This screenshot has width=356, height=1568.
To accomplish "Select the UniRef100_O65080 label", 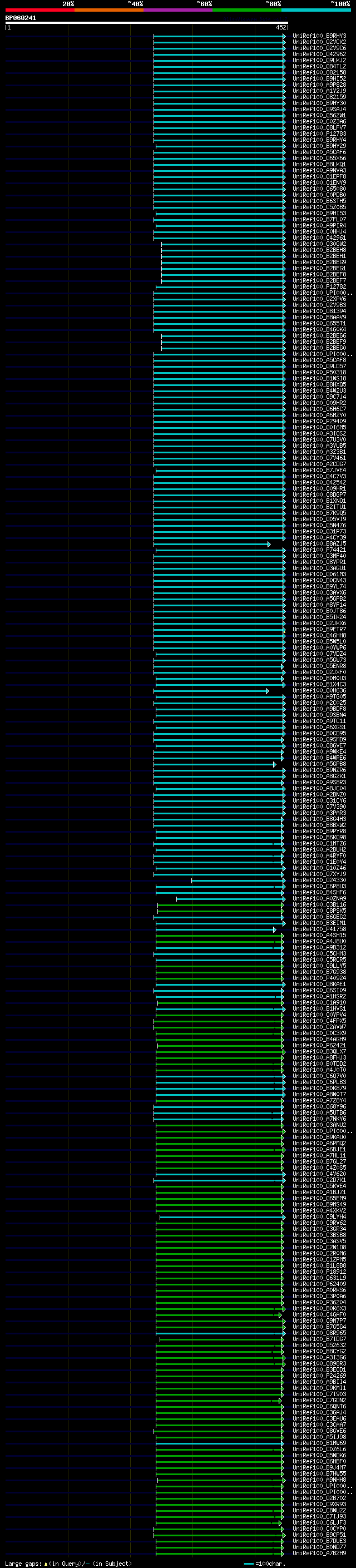I will pyautogui.click(x=319, y=189).
